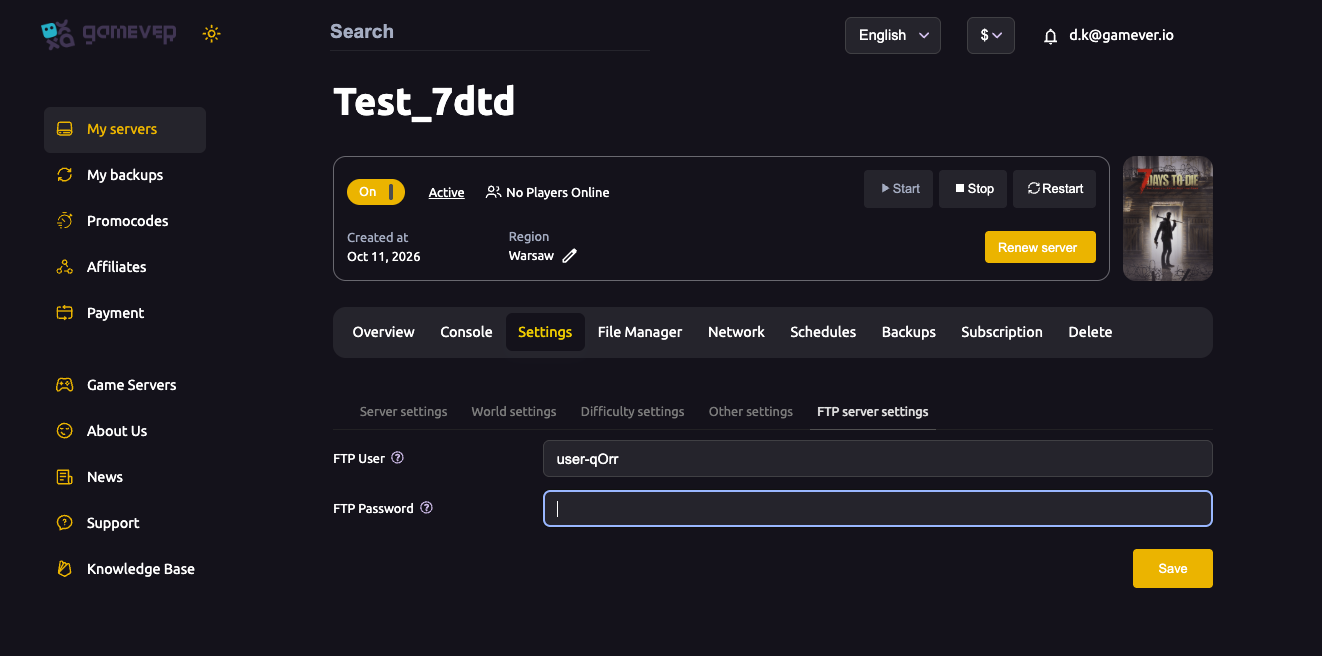
Task: Click the News sidebar icon
Action: tap(65, 477)
